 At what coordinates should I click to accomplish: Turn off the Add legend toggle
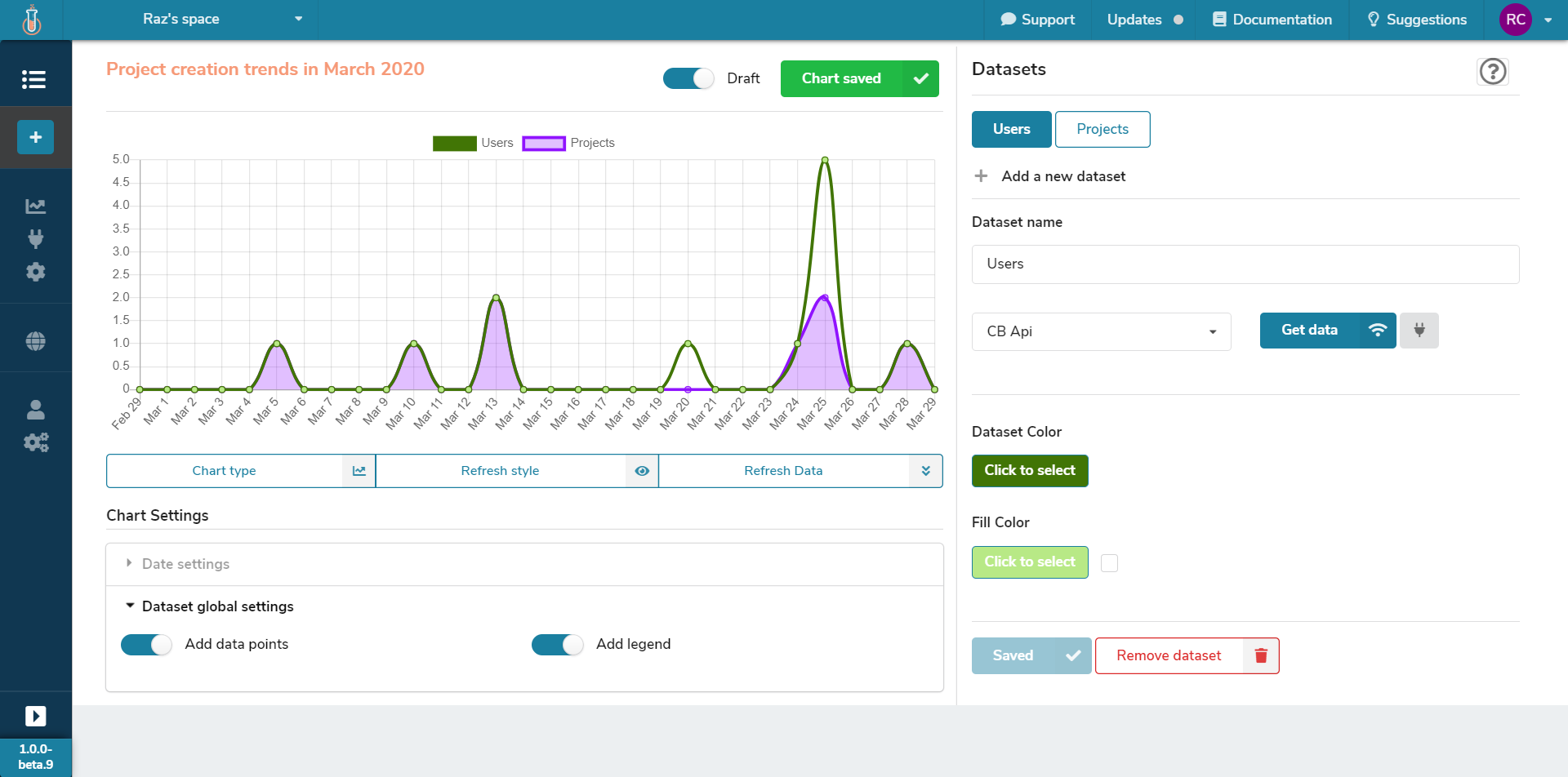(x=557, y=645)
